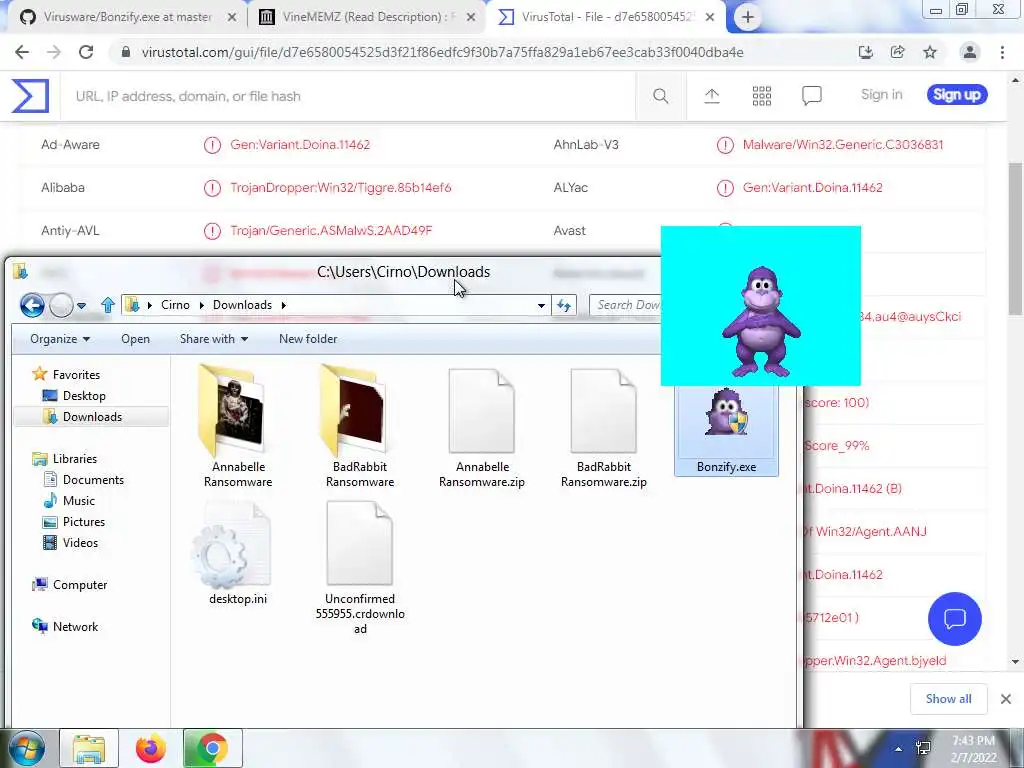The image size is (1024, 768).
Task: Dismiss the downloads bar with X
Action: coord(1006,699)
